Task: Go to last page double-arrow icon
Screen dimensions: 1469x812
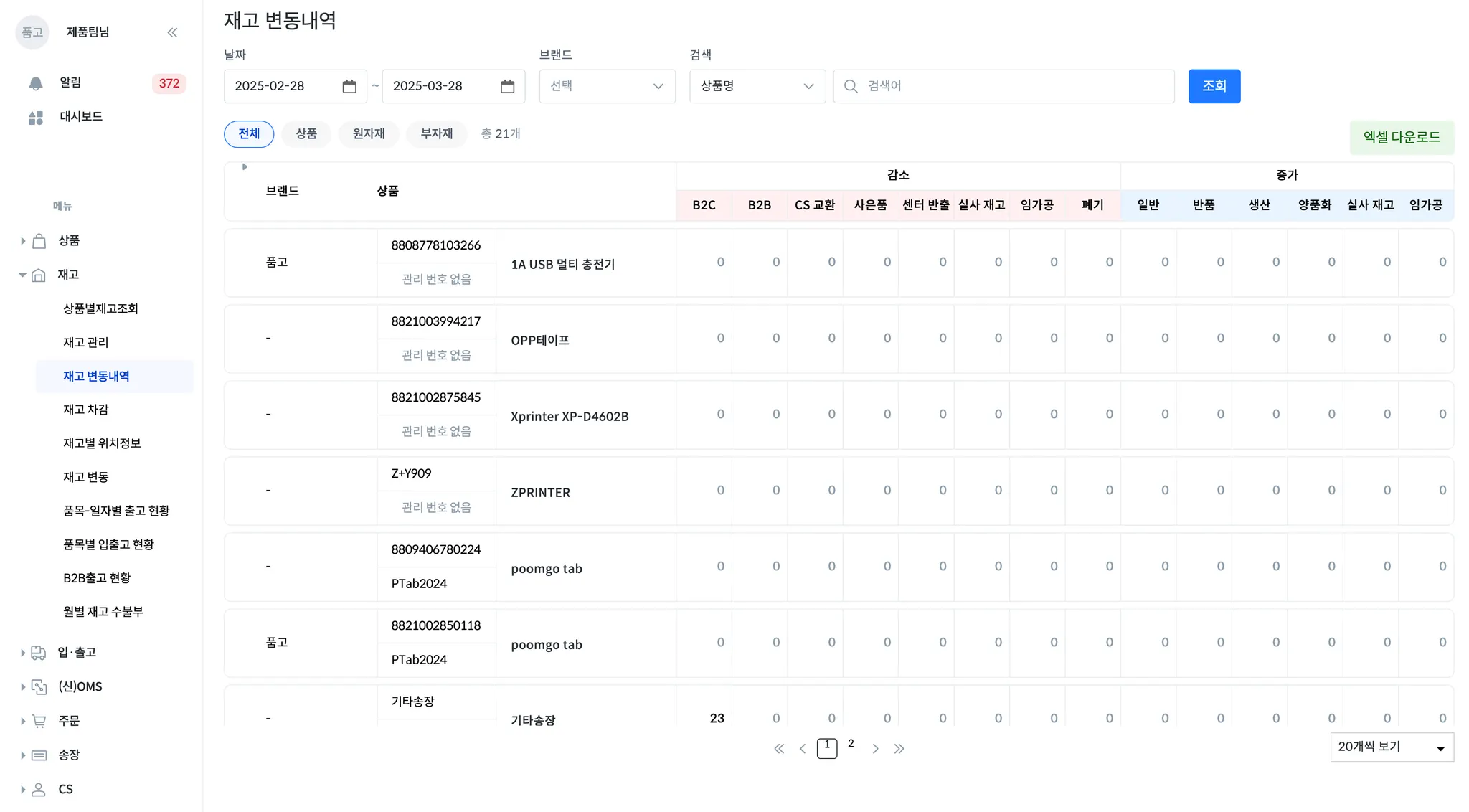Action: pyautogui.click(x=899, y=749)
